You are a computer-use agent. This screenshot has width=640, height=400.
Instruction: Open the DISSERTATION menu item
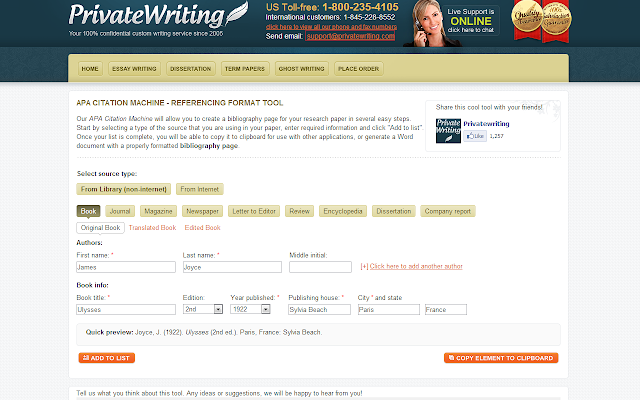191,69
